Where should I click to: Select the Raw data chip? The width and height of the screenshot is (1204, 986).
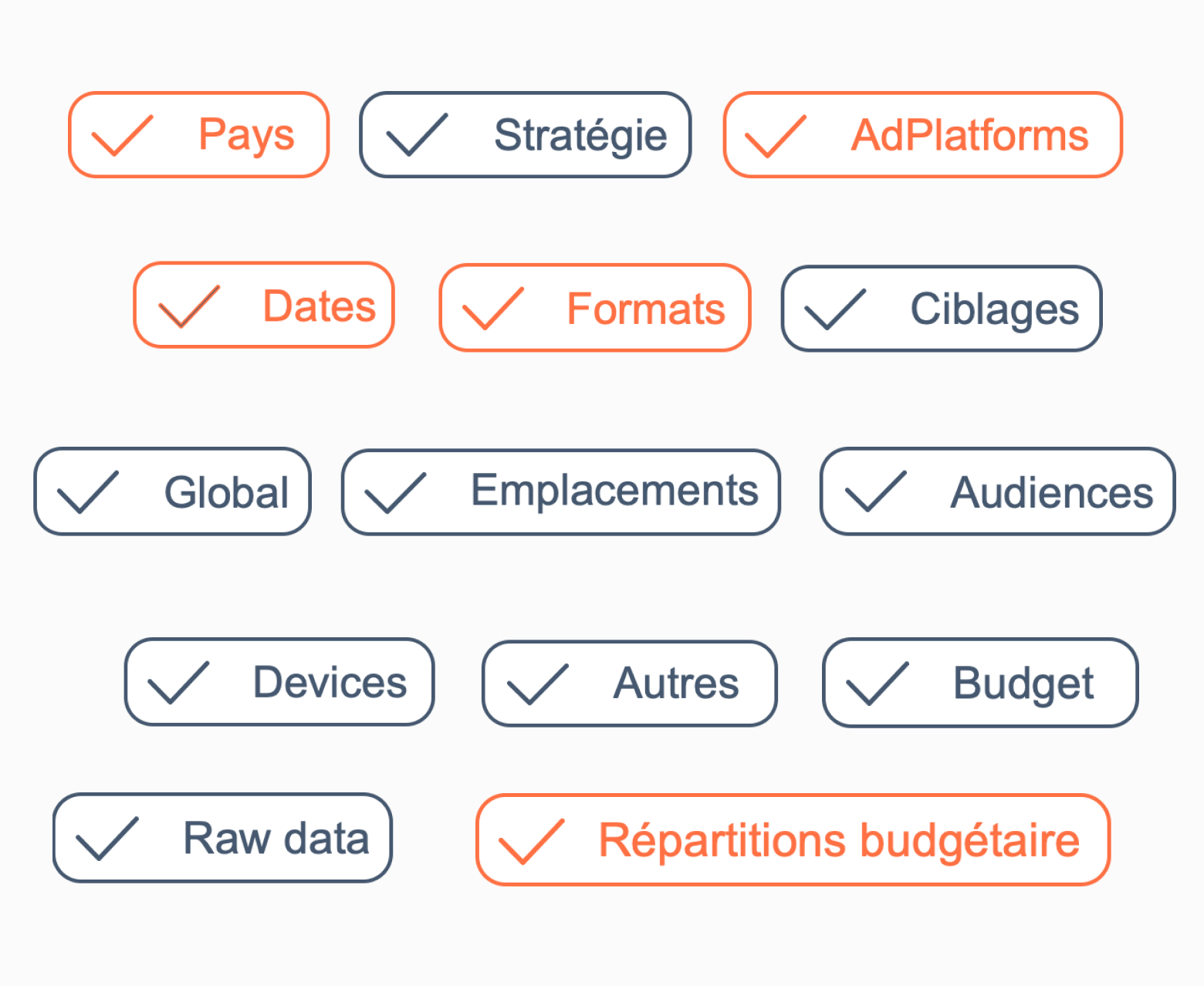click(222, 838)
